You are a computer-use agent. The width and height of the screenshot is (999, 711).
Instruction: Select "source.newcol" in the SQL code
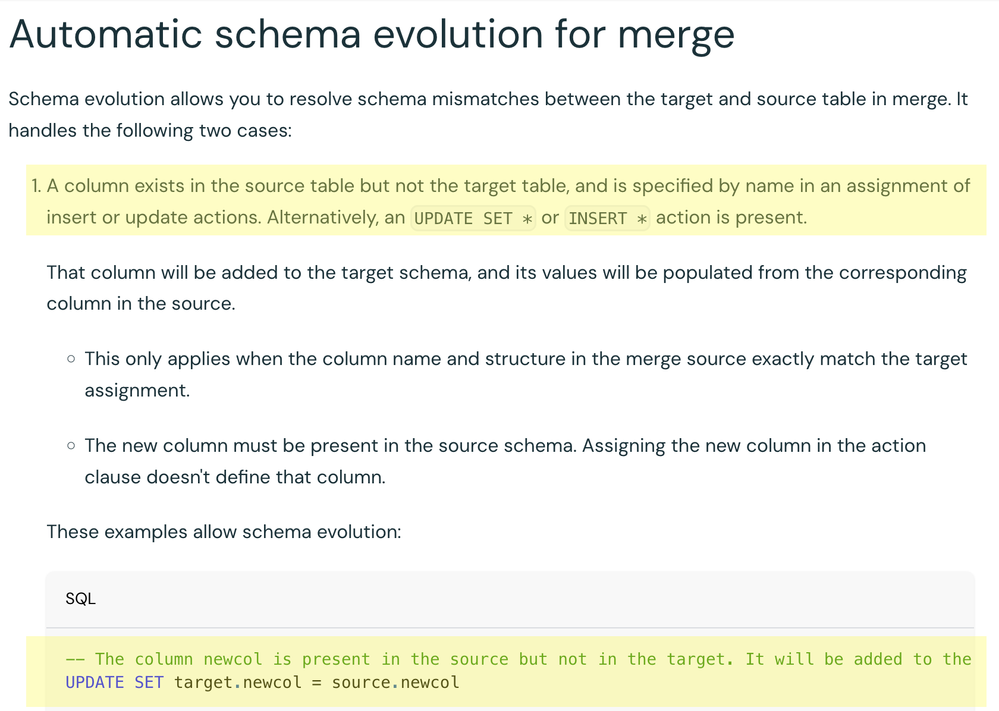(395, 683)
